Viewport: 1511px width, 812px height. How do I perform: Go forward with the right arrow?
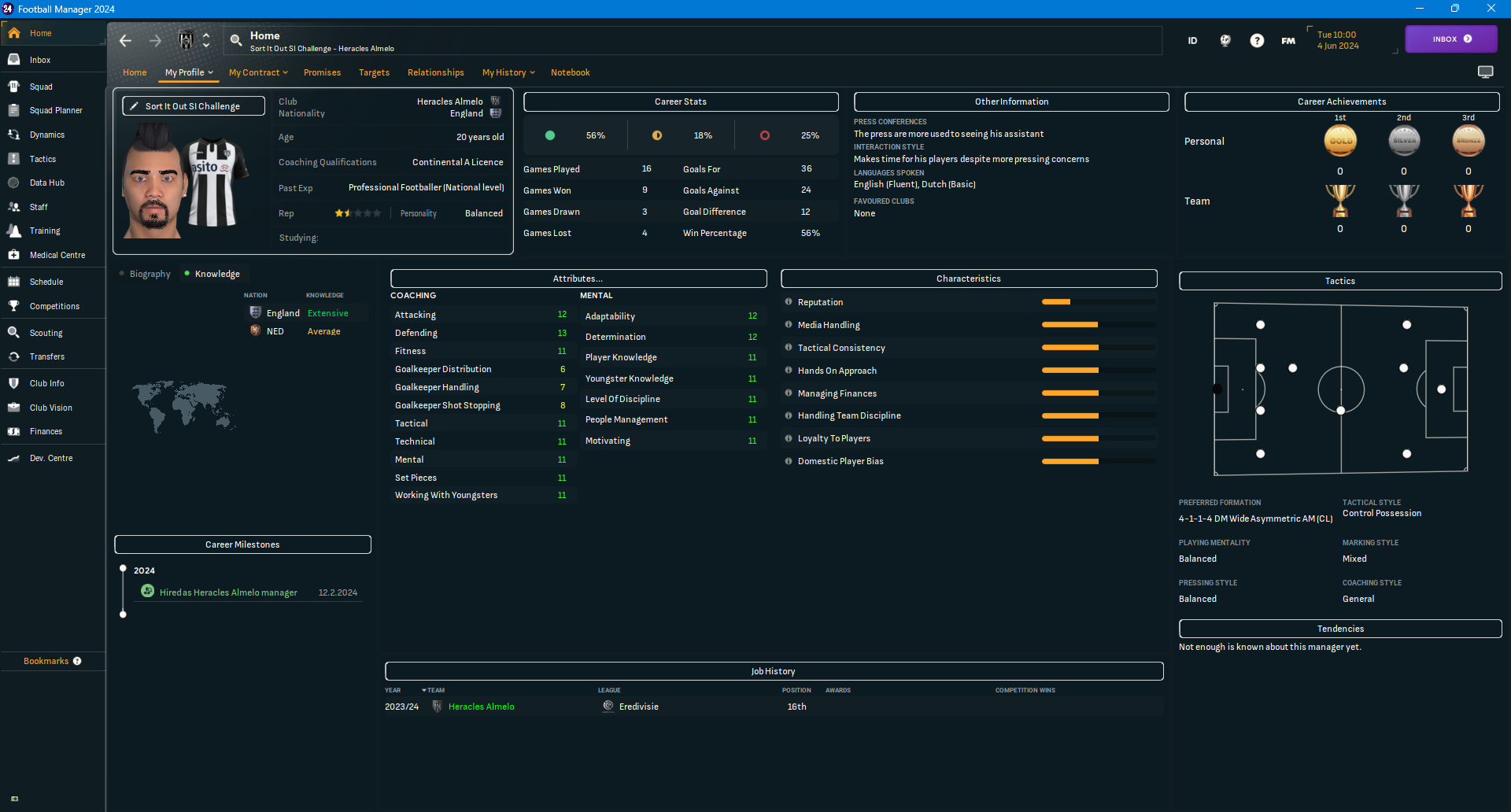[155, 40]
